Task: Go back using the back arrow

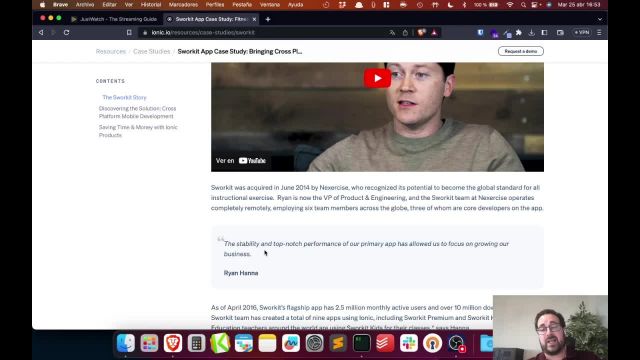Action: point(41,32)
